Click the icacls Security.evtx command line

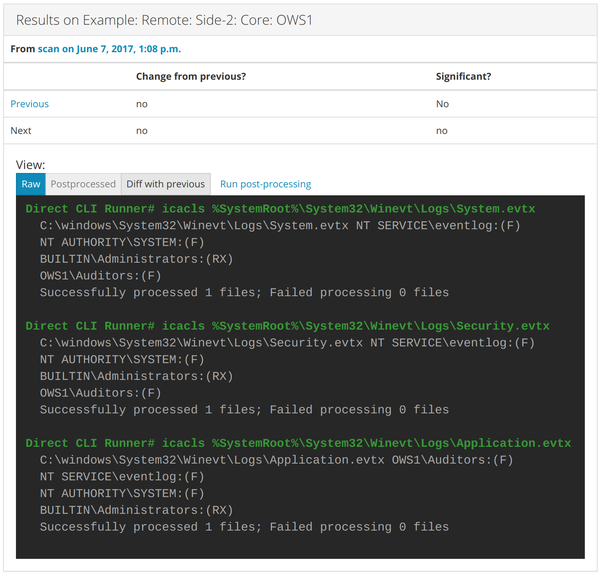(x=287, y=326)
